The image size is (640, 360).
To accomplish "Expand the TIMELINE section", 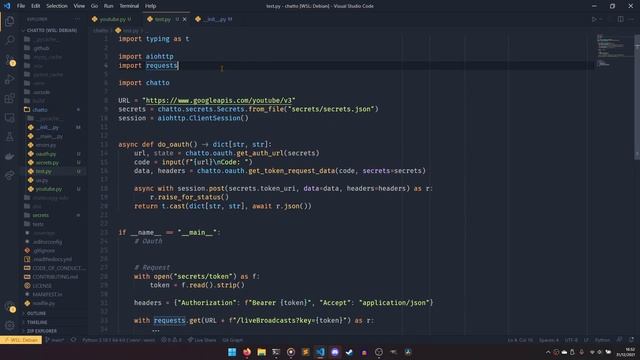I will pyautogui.click(x=37, y=322).
